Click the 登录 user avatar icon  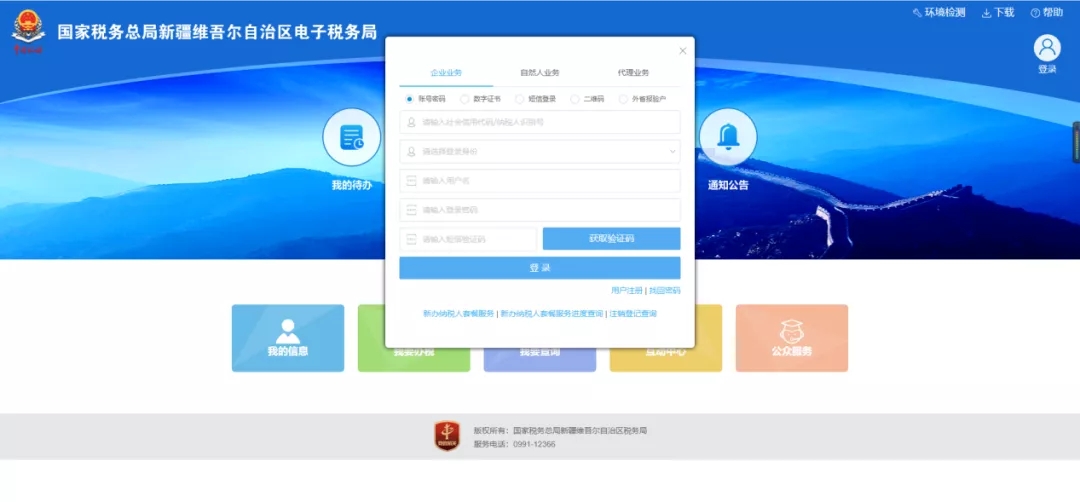[1047, 48]
